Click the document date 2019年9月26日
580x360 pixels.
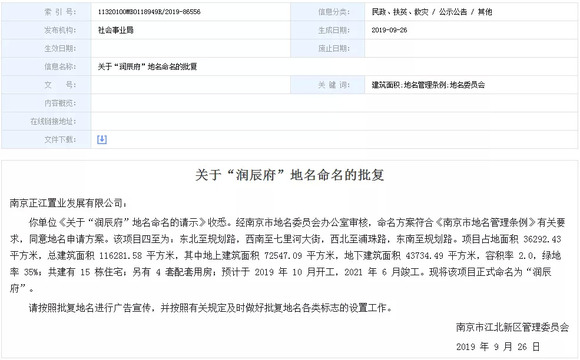point(498,347)
